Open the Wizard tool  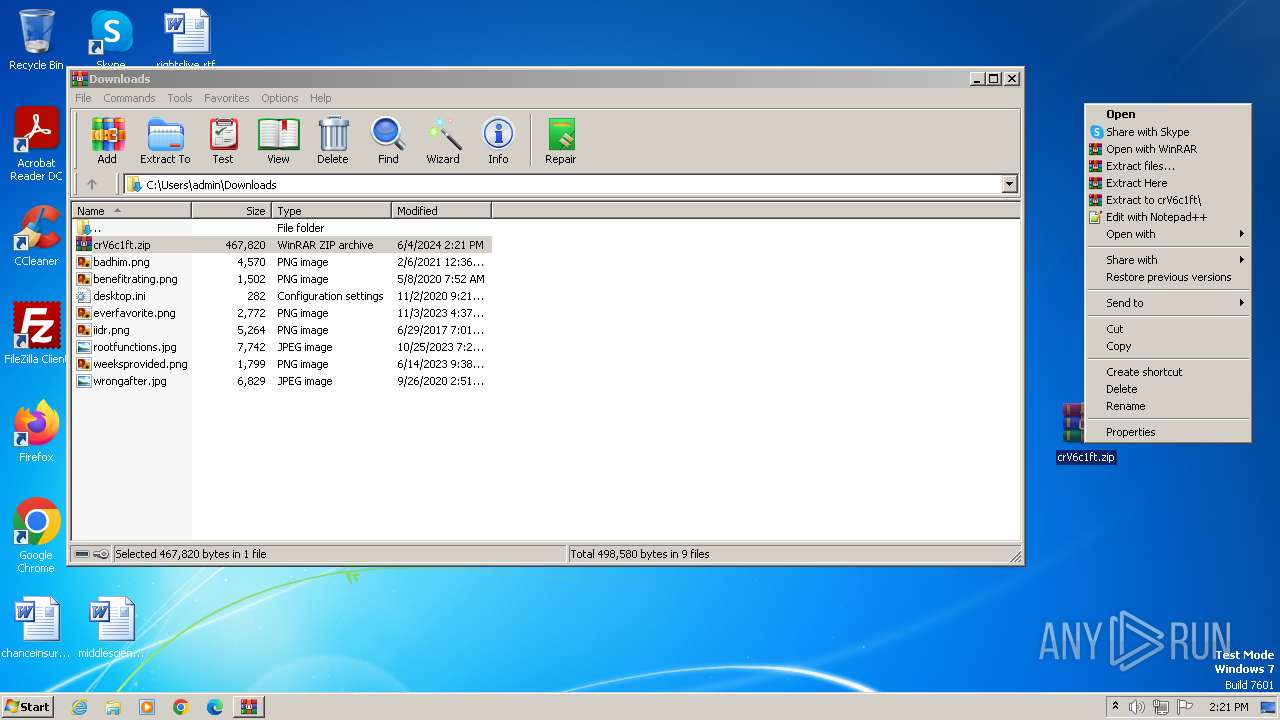(443, 140)
